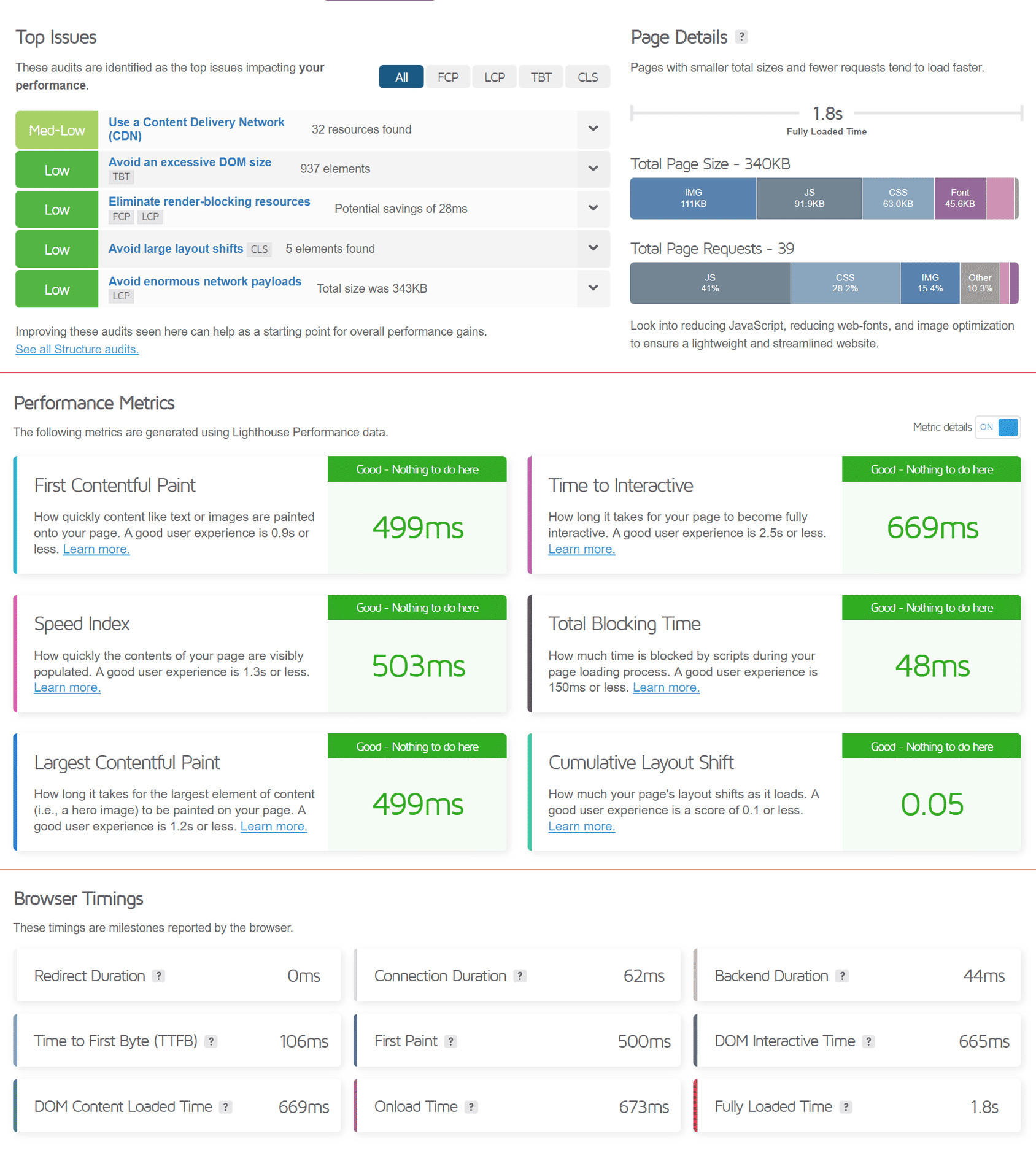Click help icon beside Connection Duration
Screen dimensions: 1036x1150
coord(520,976)
